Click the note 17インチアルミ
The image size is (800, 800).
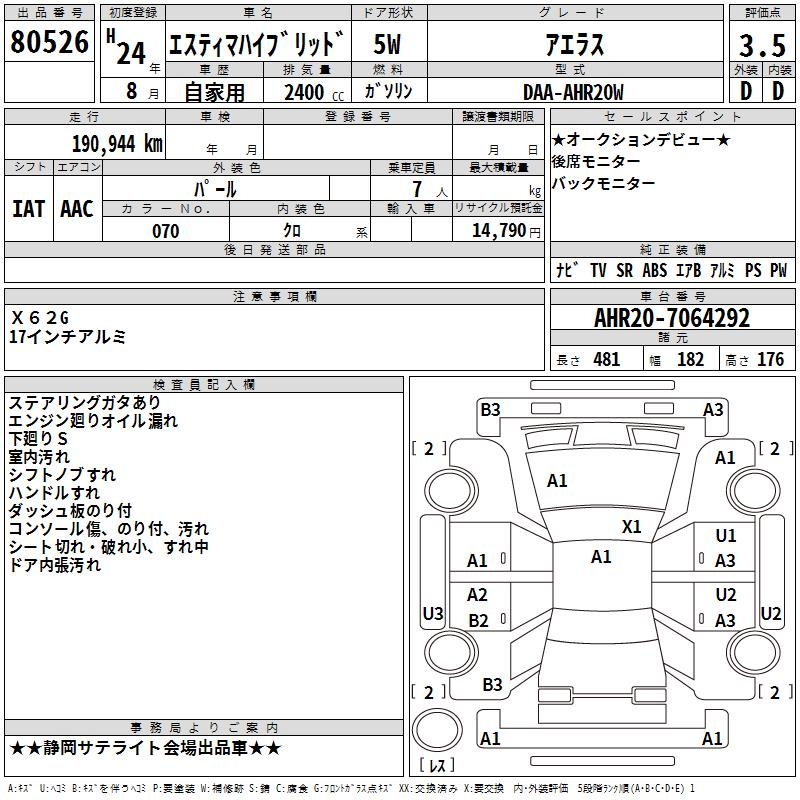coord(67,337)
